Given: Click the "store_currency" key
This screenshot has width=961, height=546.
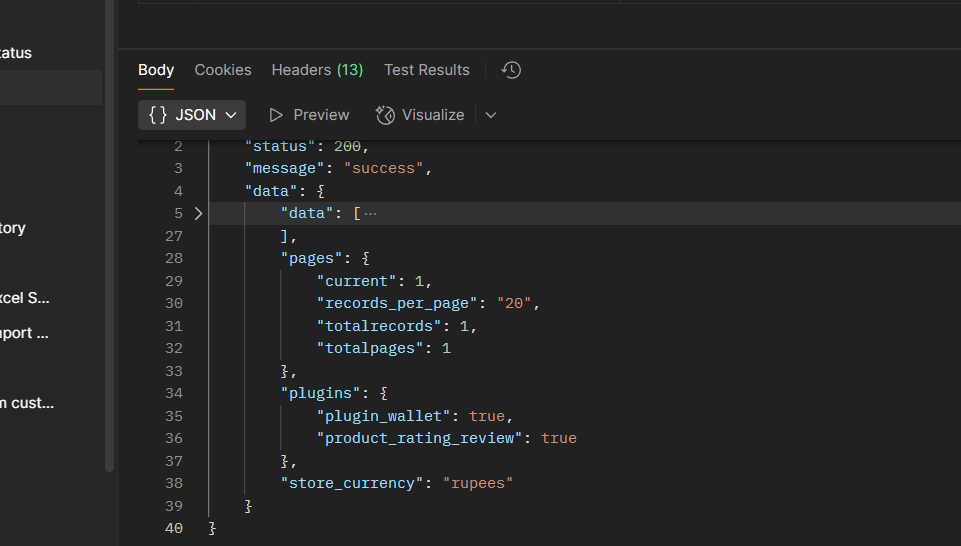Looking at the screenshot, I should 352,483.
